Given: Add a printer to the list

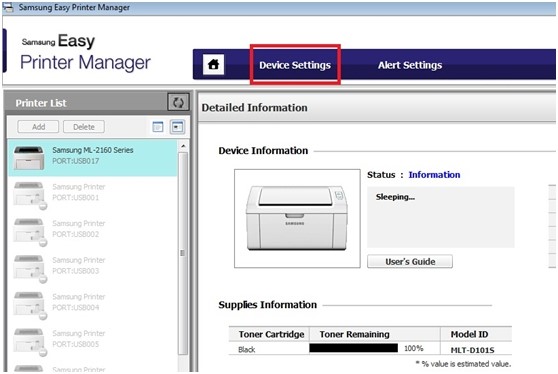Looking at the screenshot, I should [38, 127].
